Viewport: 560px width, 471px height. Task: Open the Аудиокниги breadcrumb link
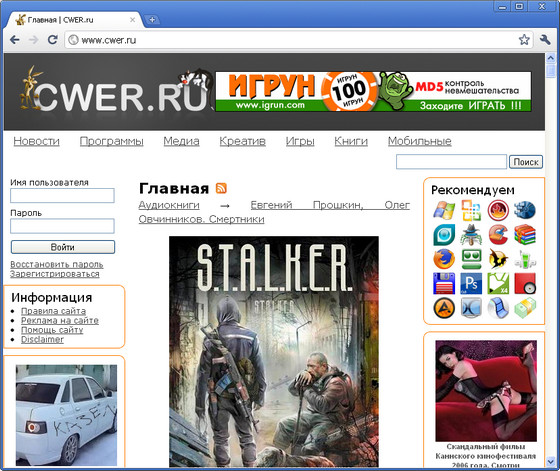169,205
